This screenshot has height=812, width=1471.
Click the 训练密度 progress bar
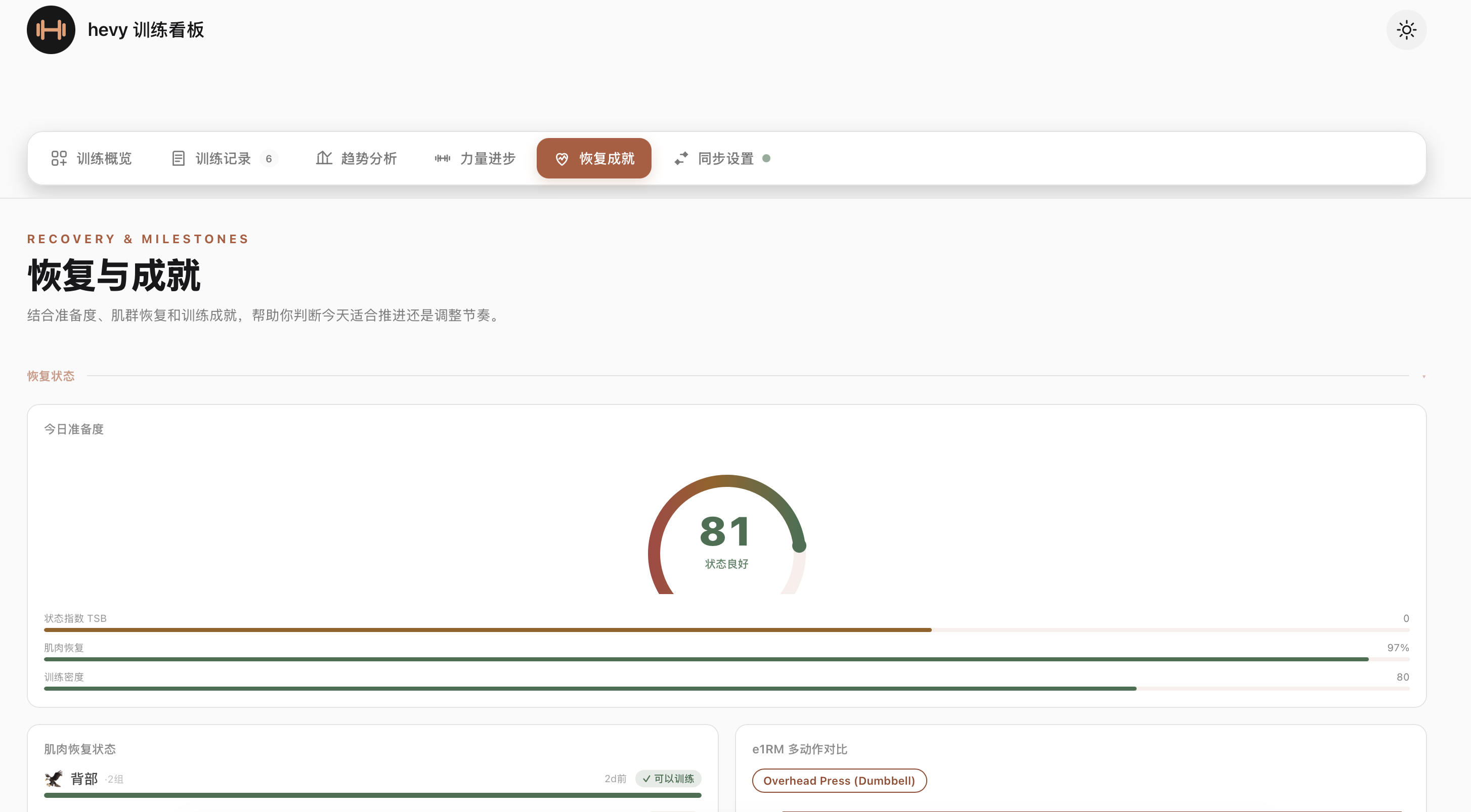(726, 689)
